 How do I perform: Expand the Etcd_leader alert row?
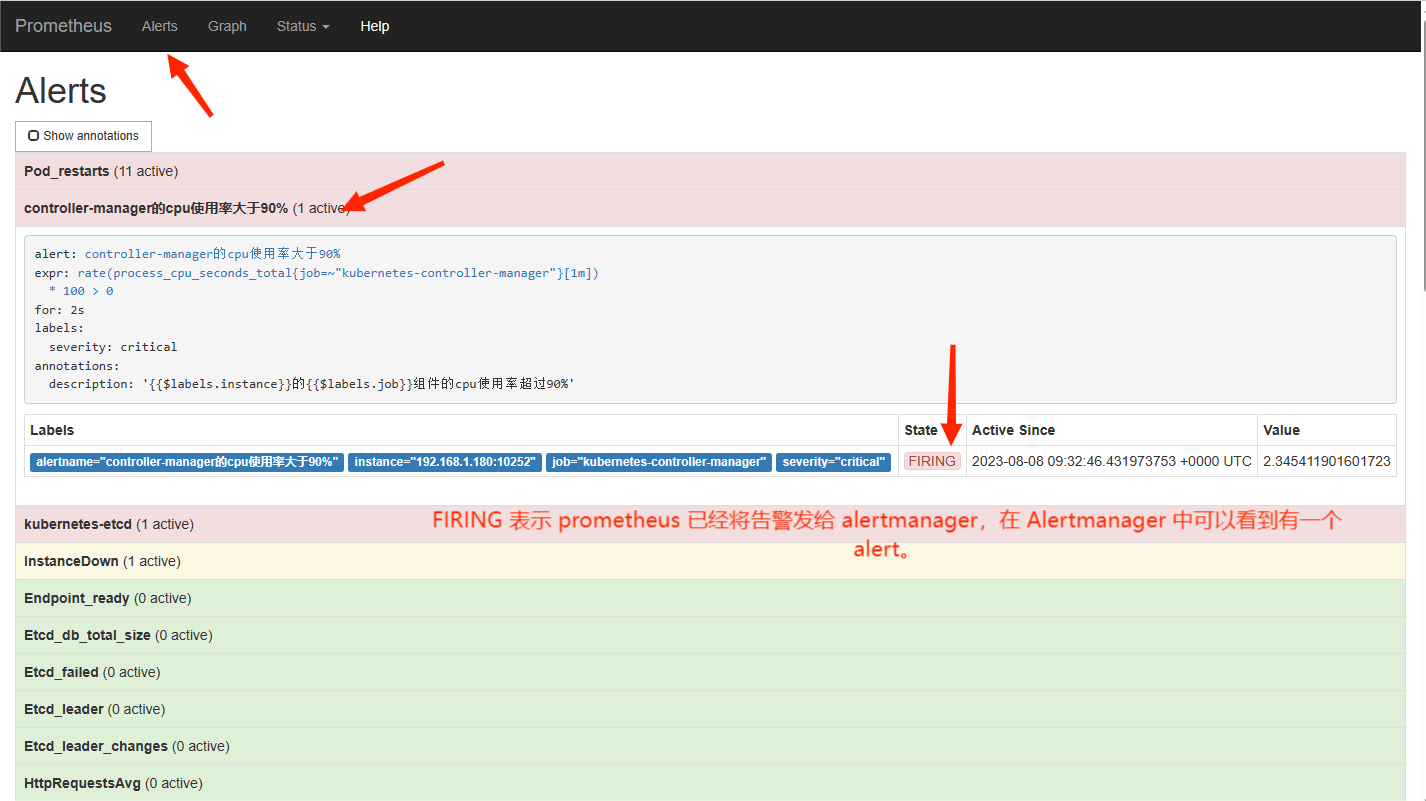click(x=711, y=709)
